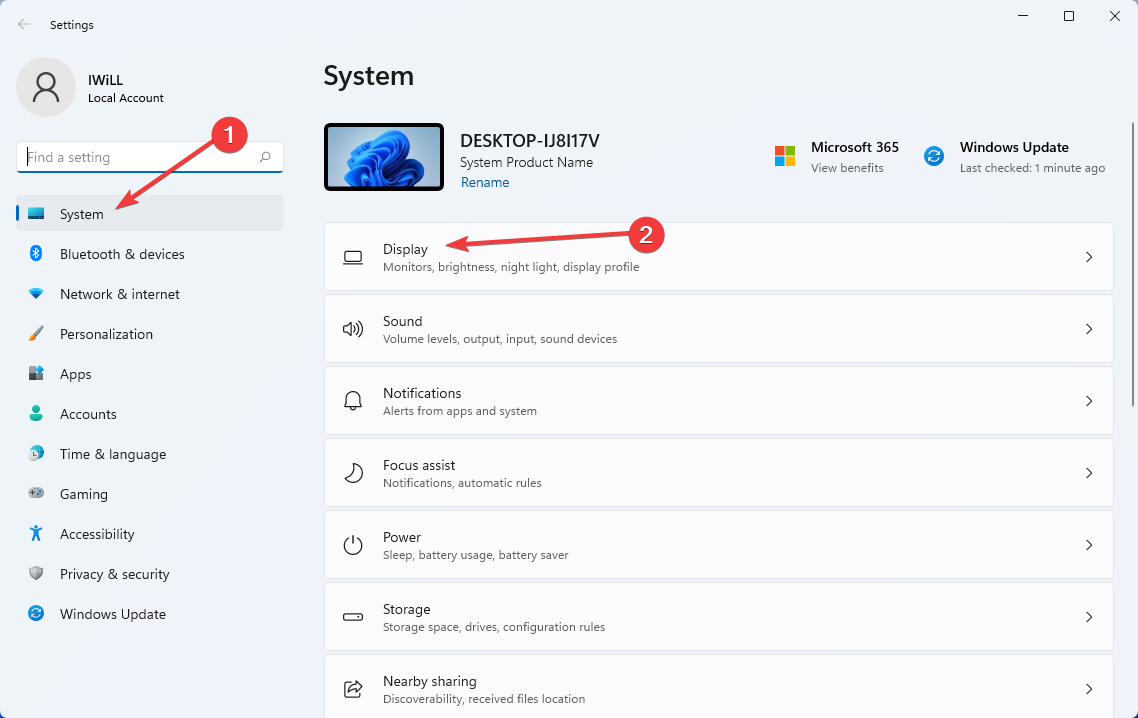Viewport: 1138px width, 718px height.
Task: Select the Gaming controller icon
Action: [38, 494]
